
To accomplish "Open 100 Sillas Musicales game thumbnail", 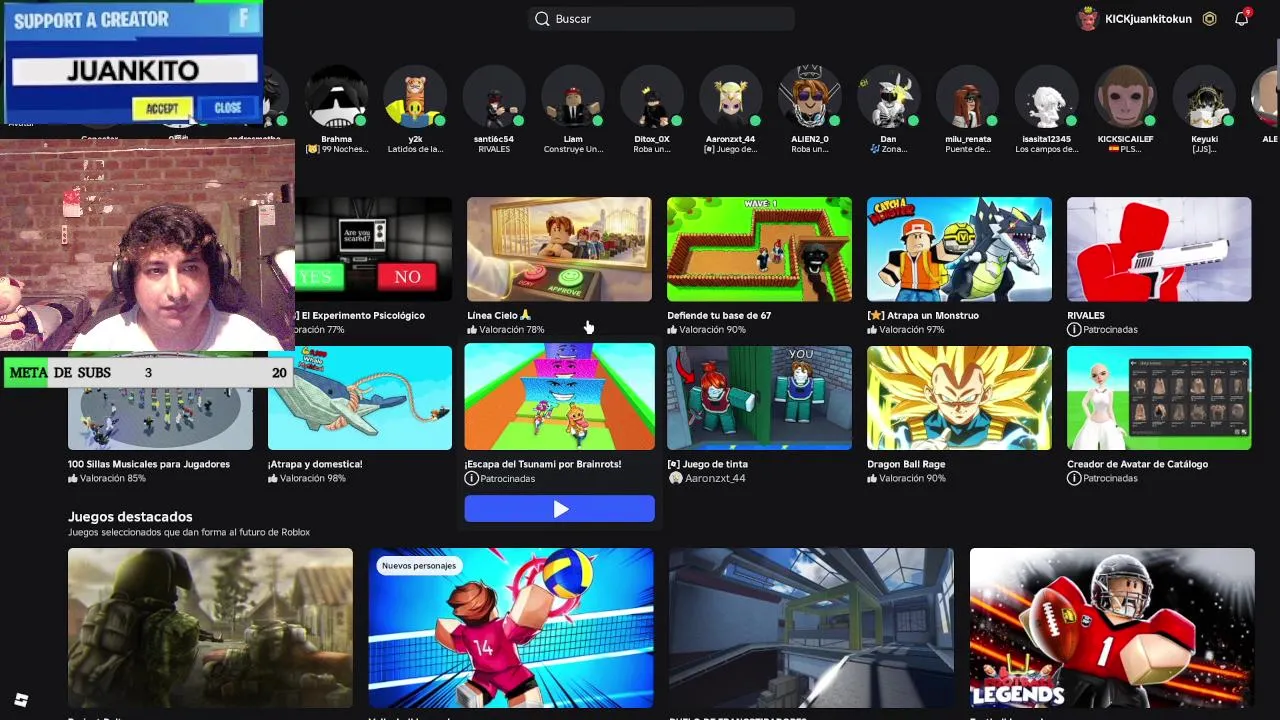I will (160, 420).
